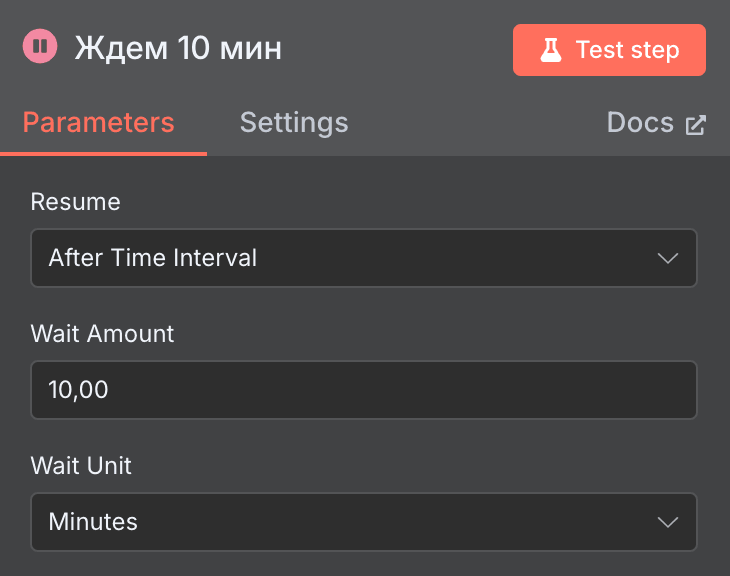Click blank tab bar space before Docs

480,123
